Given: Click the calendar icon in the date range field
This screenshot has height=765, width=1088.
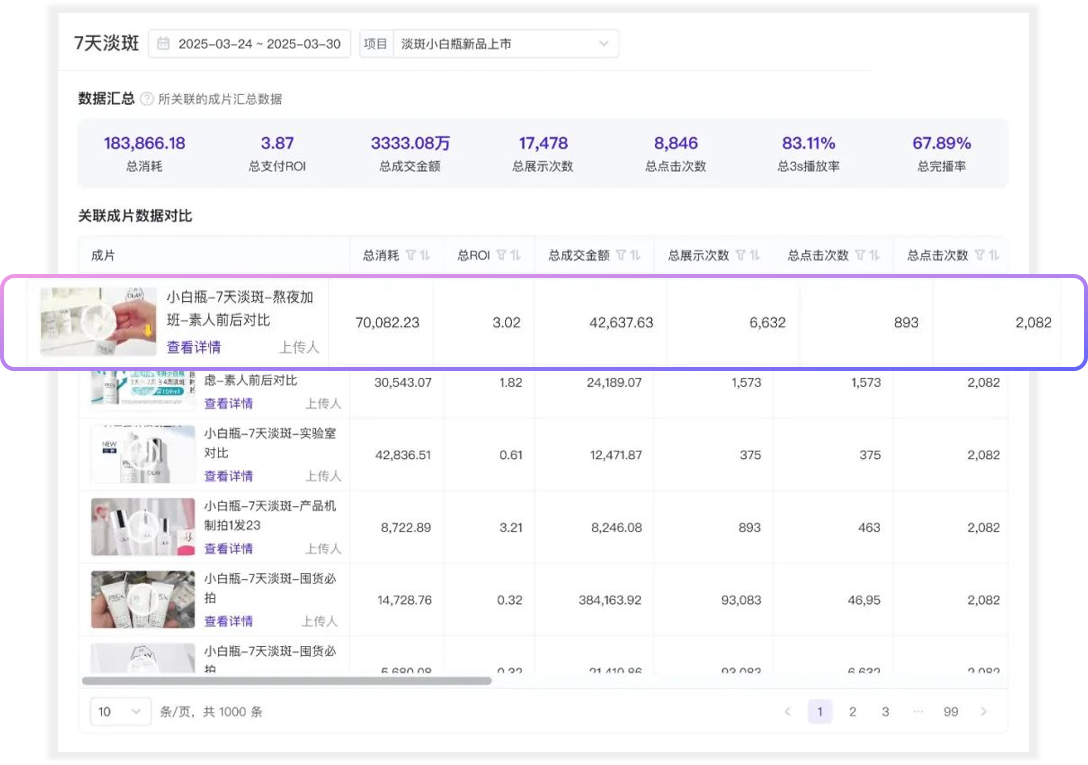Looking at the screenshot, I should coord(163,44).
